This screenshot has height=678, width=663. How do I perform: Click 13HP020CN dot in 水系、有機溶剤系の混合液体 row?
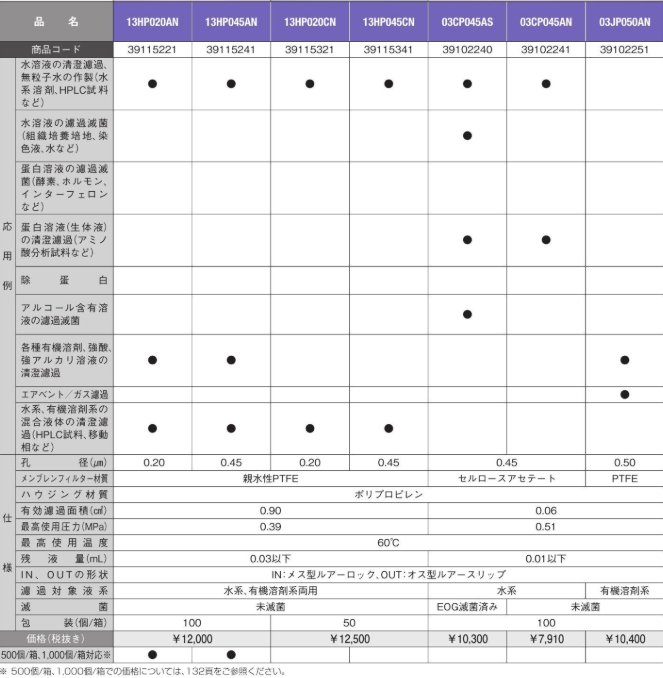pos(310,428)
